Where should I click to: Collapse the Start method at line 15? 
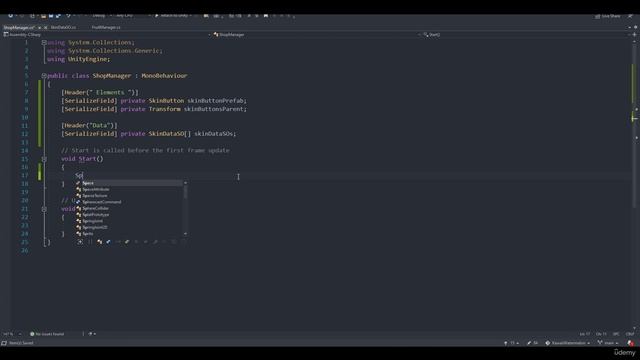click(44, 159)
